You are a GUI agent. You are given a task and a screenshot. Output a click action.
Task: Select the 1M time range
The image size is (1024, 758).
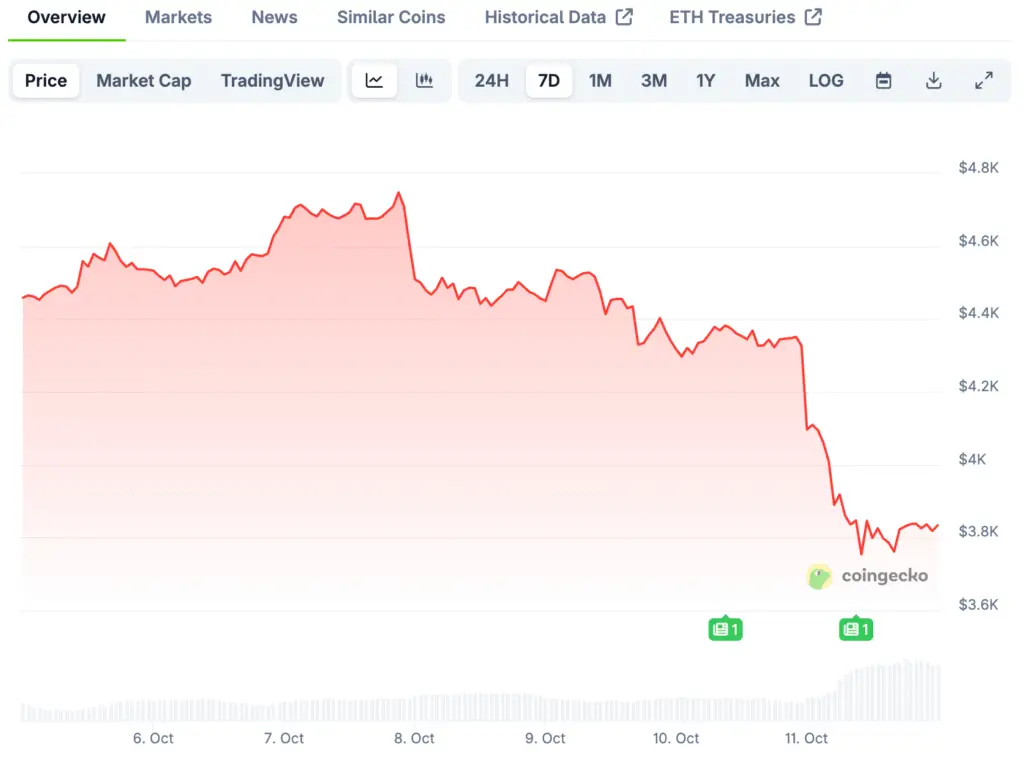(x=600, y=81)
